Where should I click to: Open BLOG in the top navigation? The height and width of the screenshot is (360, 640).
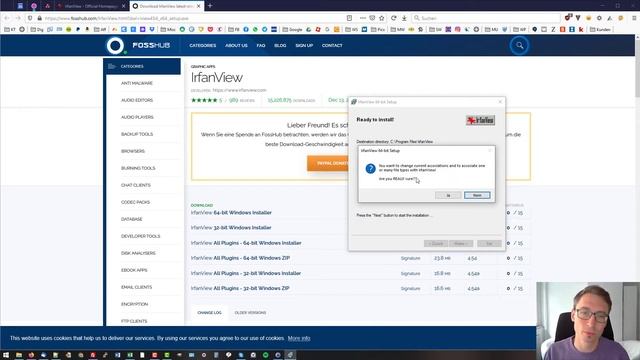pyautogui.click(x=280, y=45)
